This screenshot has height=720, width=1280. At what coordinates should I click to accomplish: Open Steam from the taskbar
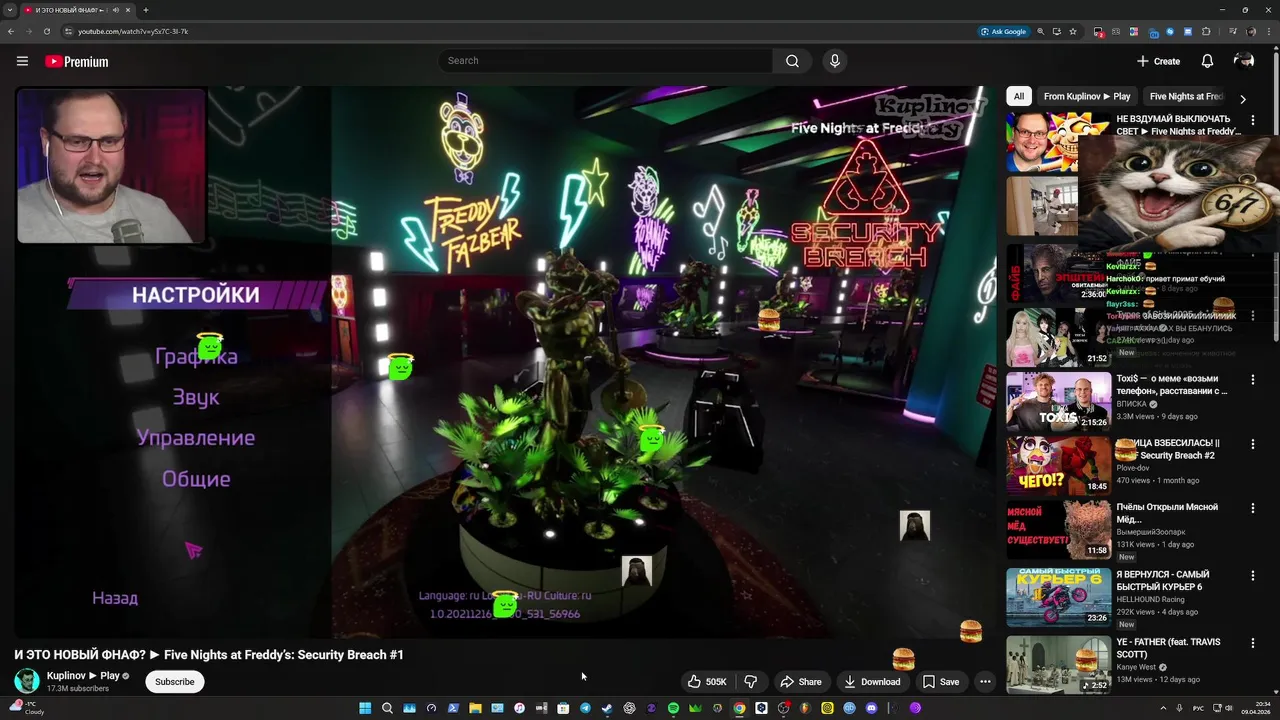[607, 708]
